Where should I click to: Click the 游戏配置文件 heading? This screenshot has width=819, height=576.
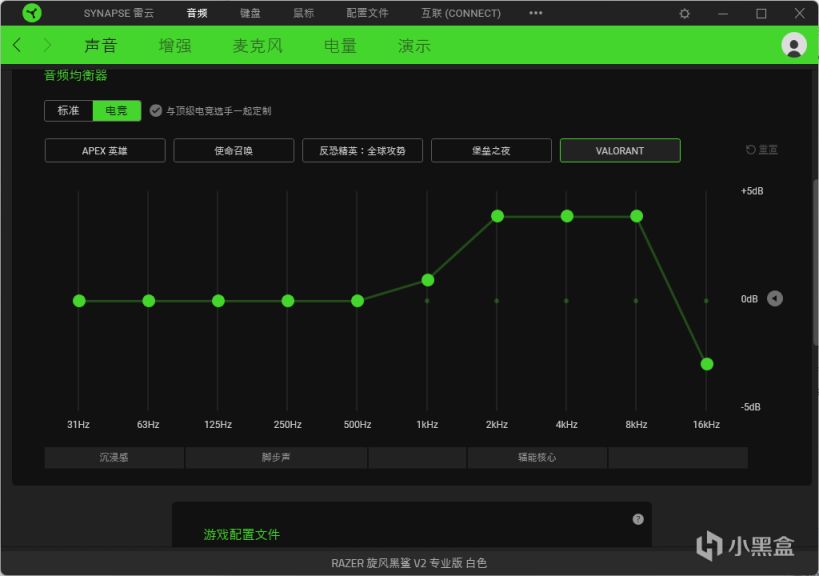click(241, 534)
